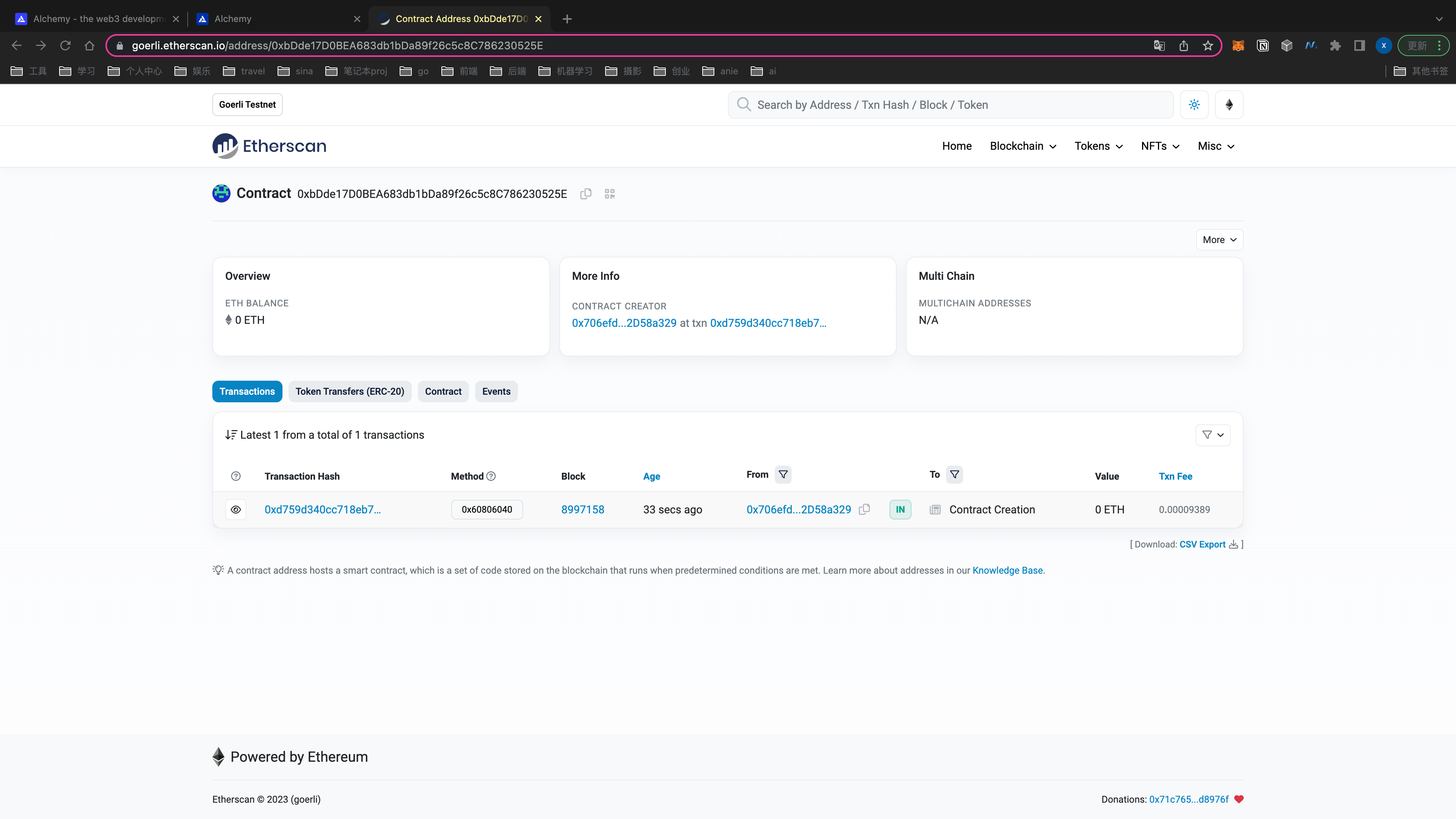
Task: Filter transactions by To address
Action: [954, 474]
